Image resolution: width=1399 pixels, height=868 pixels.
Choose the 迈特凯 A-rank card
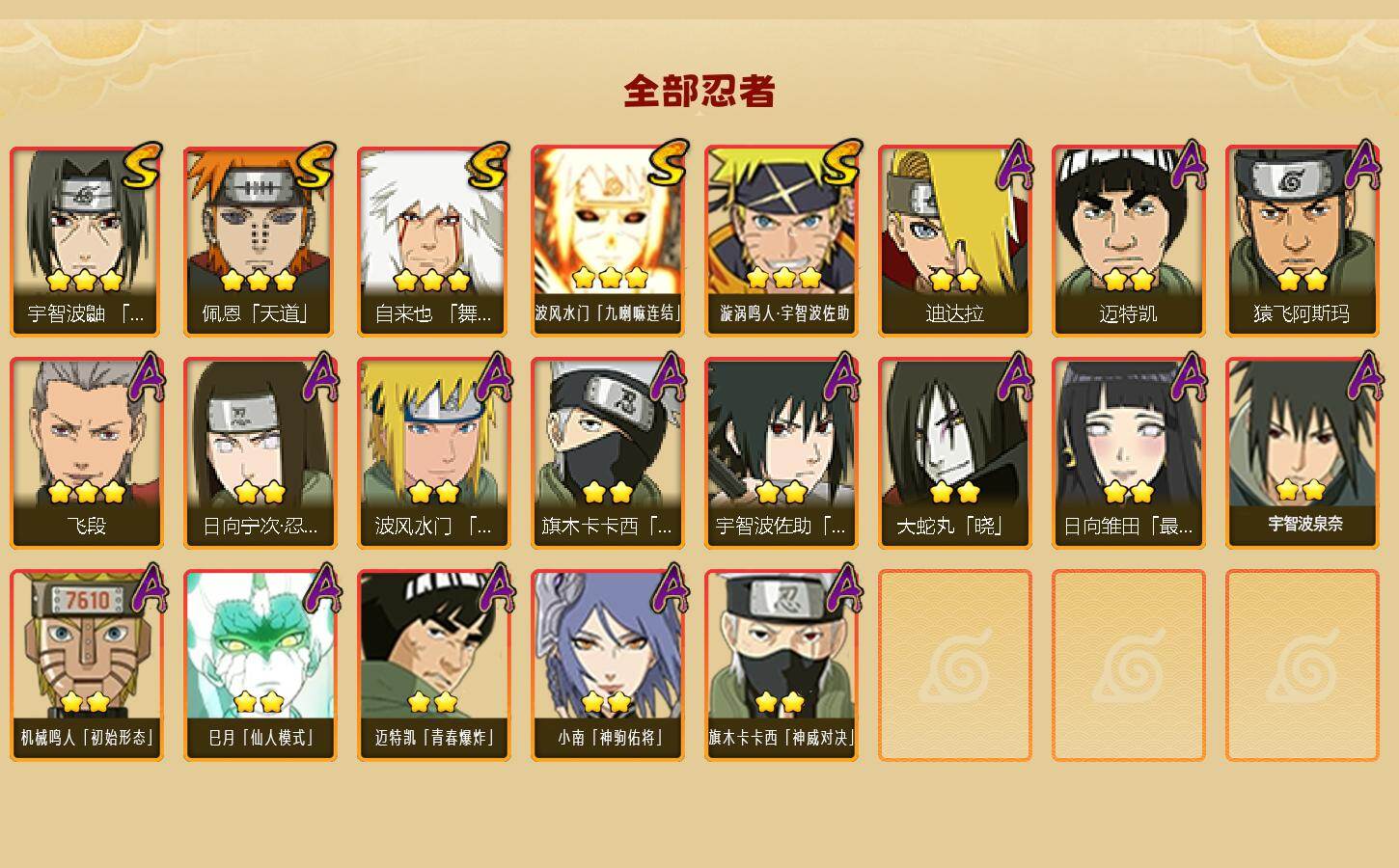(1128, 241)
